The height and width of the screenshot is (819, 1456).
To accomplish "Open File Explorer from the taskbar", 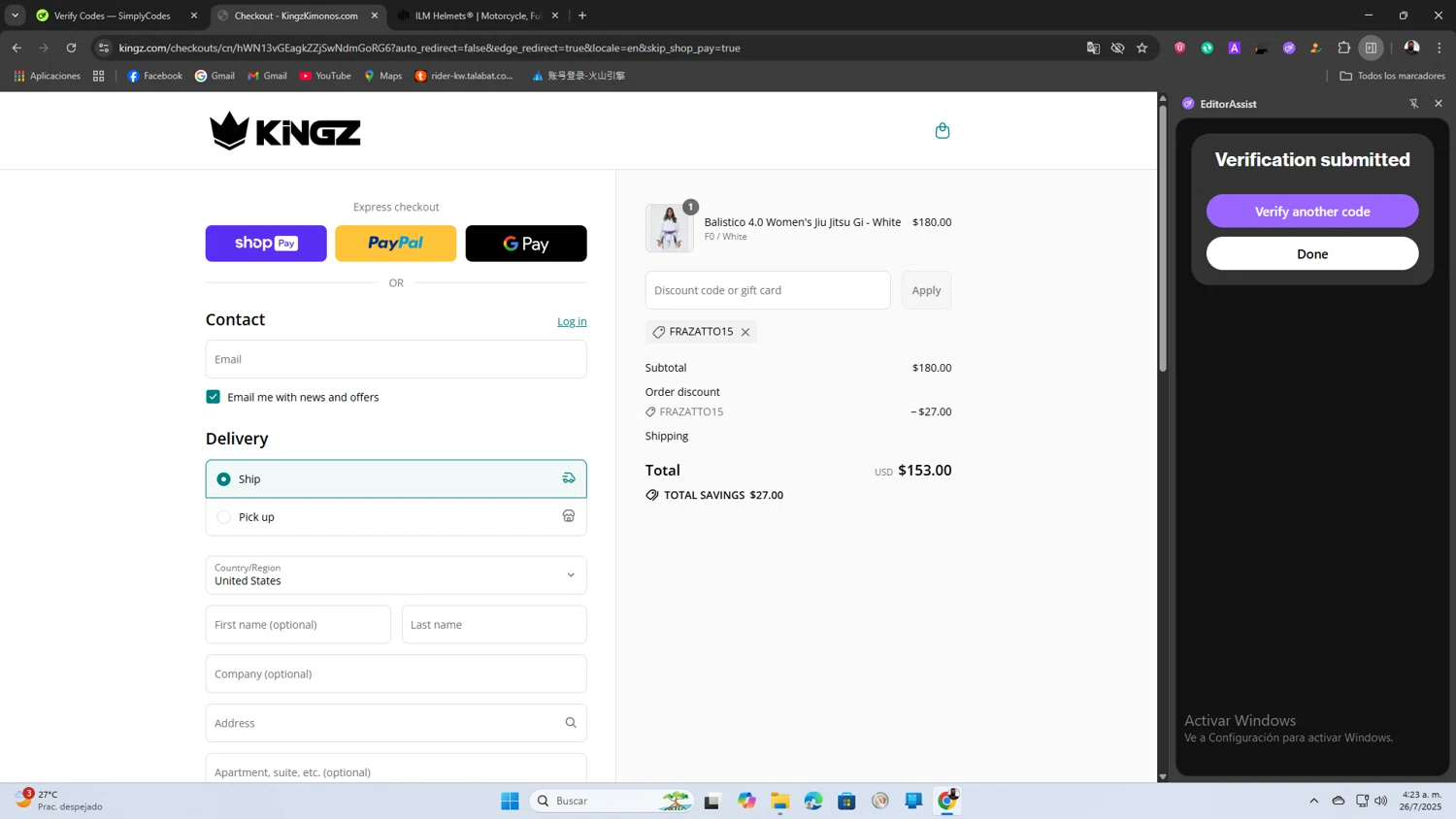I will point(779,801).
